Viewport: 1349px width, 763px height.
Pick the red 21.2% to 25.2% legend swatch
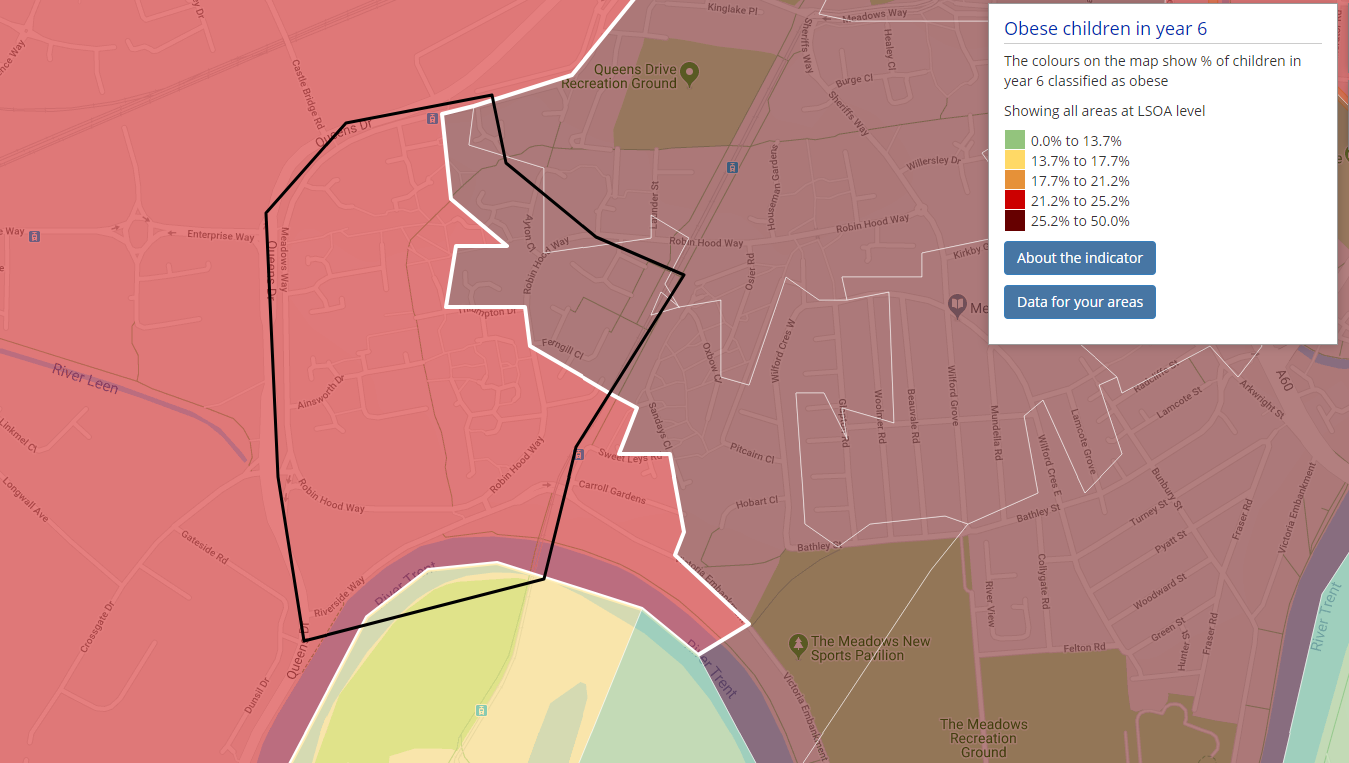click(x=1014, y=201)
